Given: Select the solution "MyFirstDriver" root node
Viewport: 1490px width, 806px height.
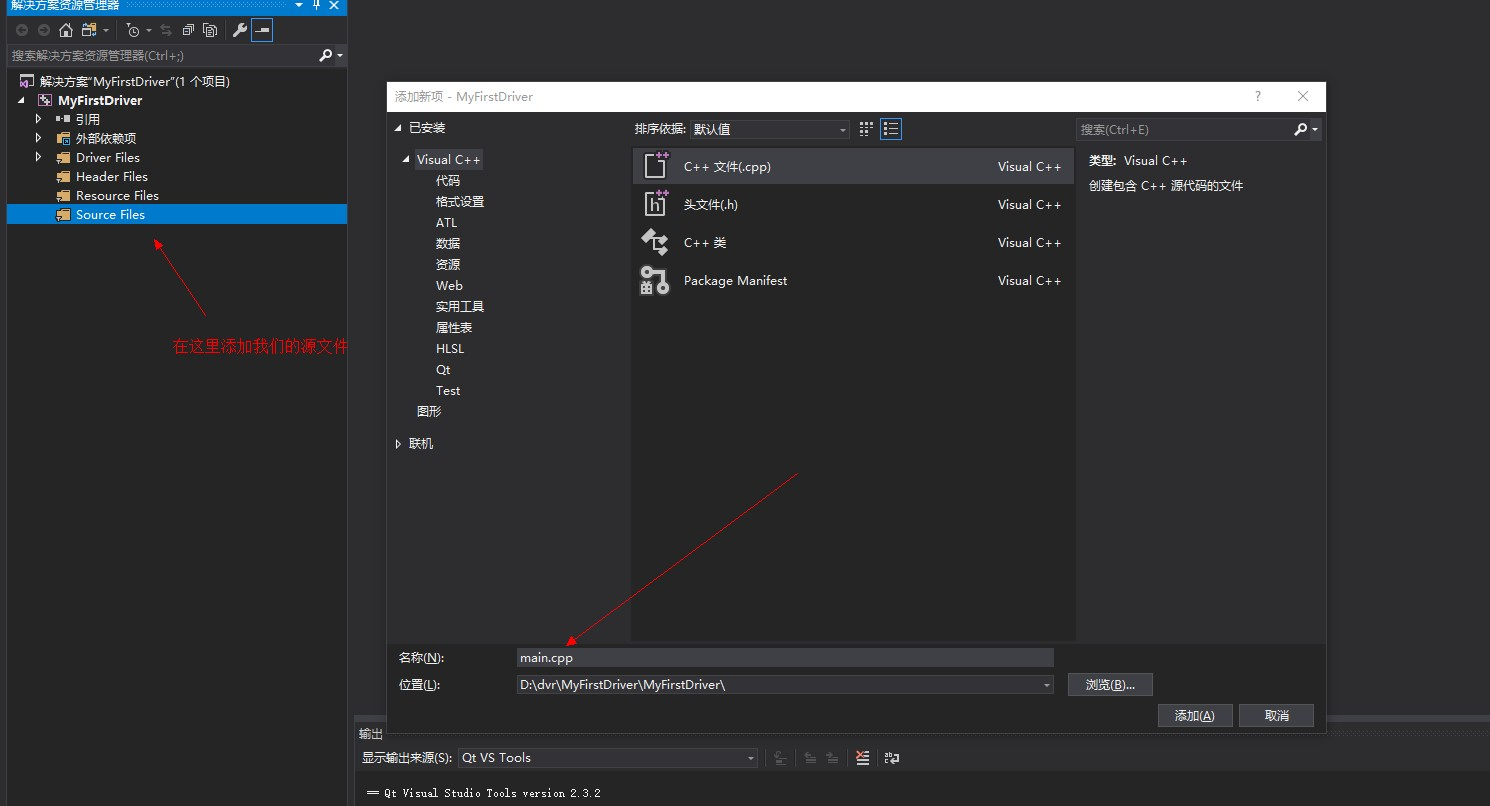Looking at the screenshot, I should tap(134, 81).
